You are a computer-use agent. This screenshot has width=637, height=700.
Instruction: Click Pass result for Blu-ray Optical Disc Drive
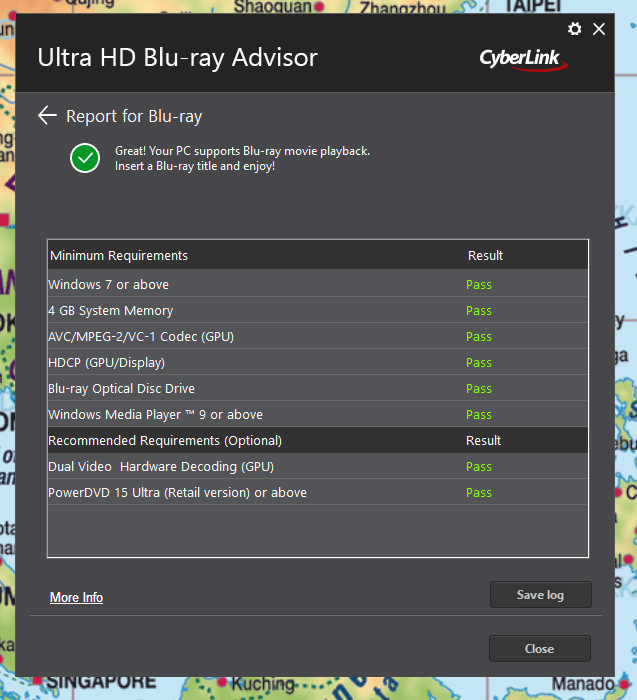pyautogui.click(x=479, y=389)
